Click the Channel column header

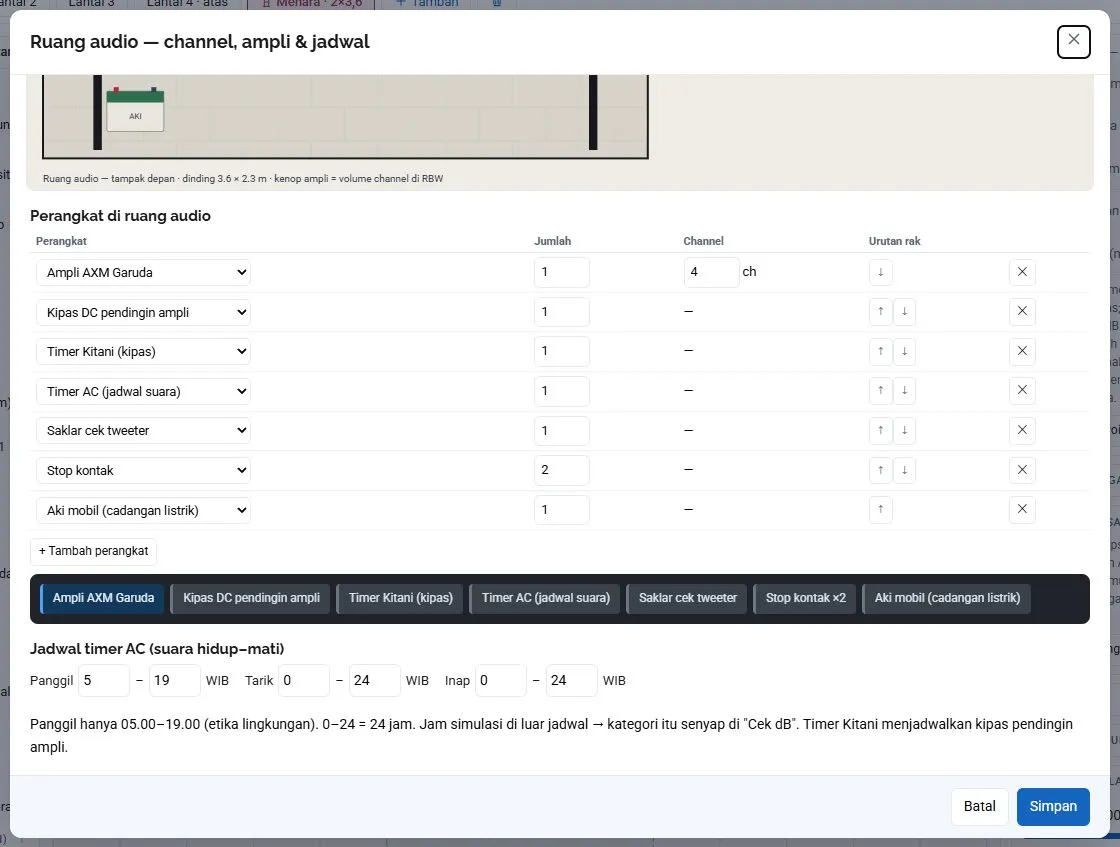click(703, 241)
